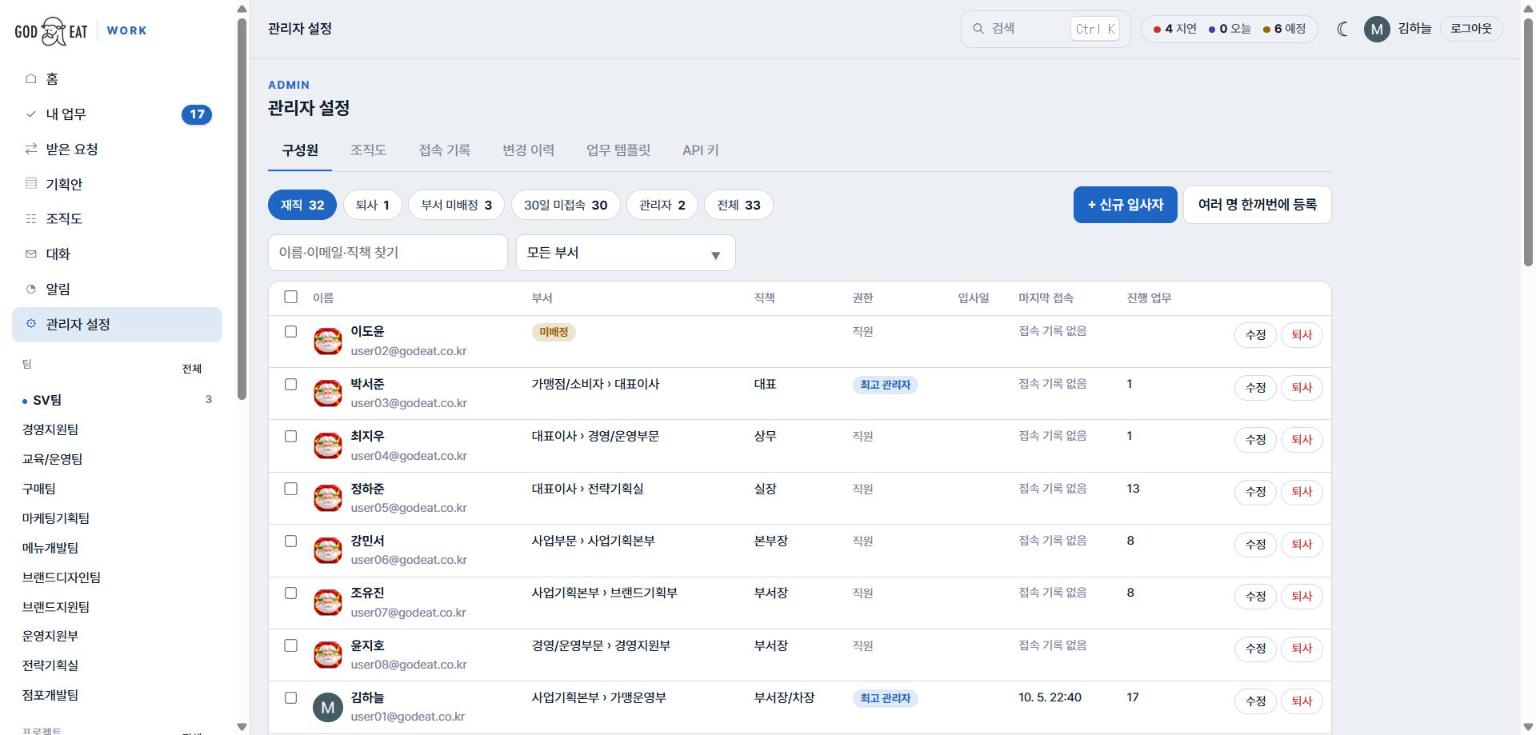
Task: Click the gear icon next to 관리자 설정
Action: (30, 324)
